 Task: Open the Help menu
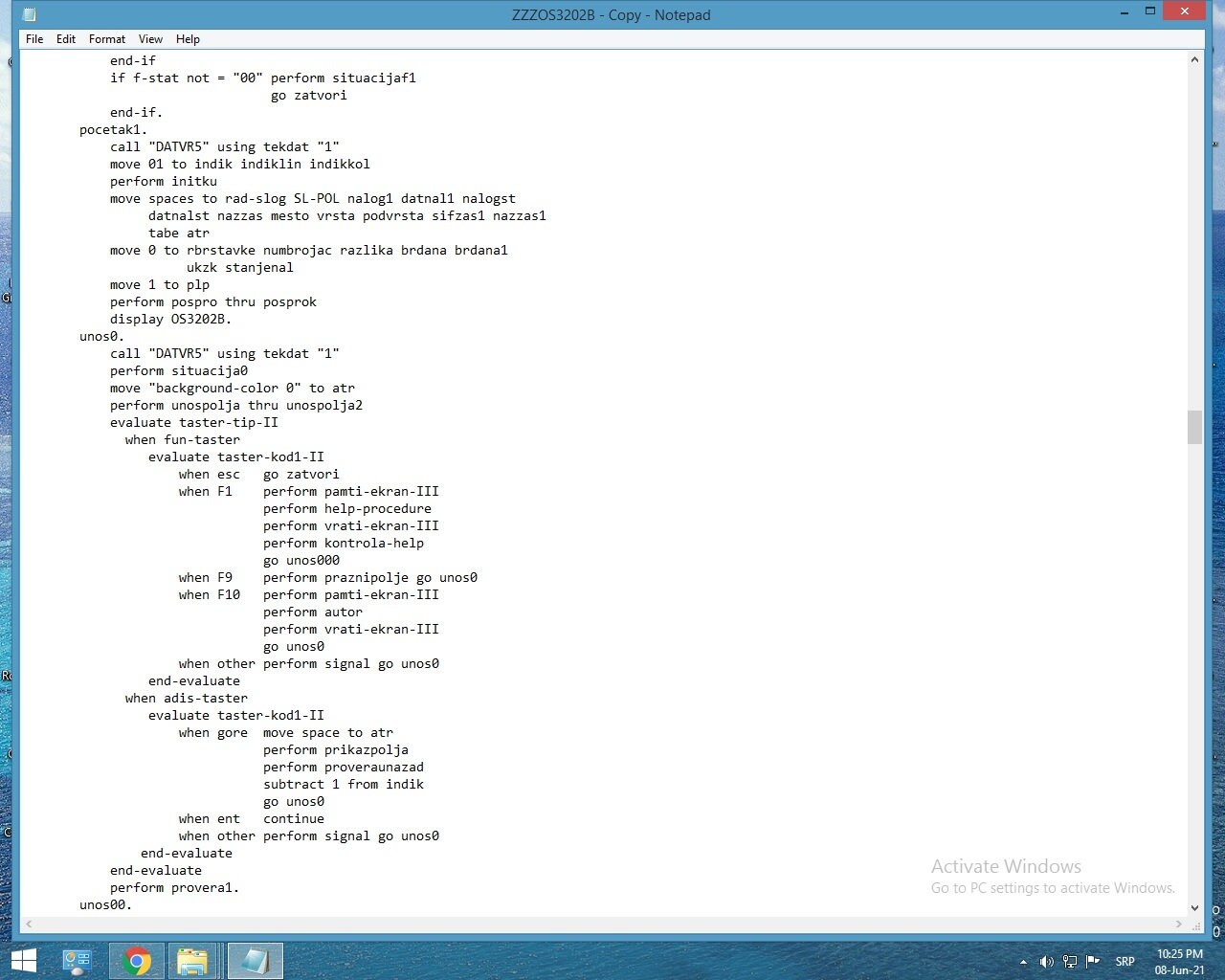(188, 39)
